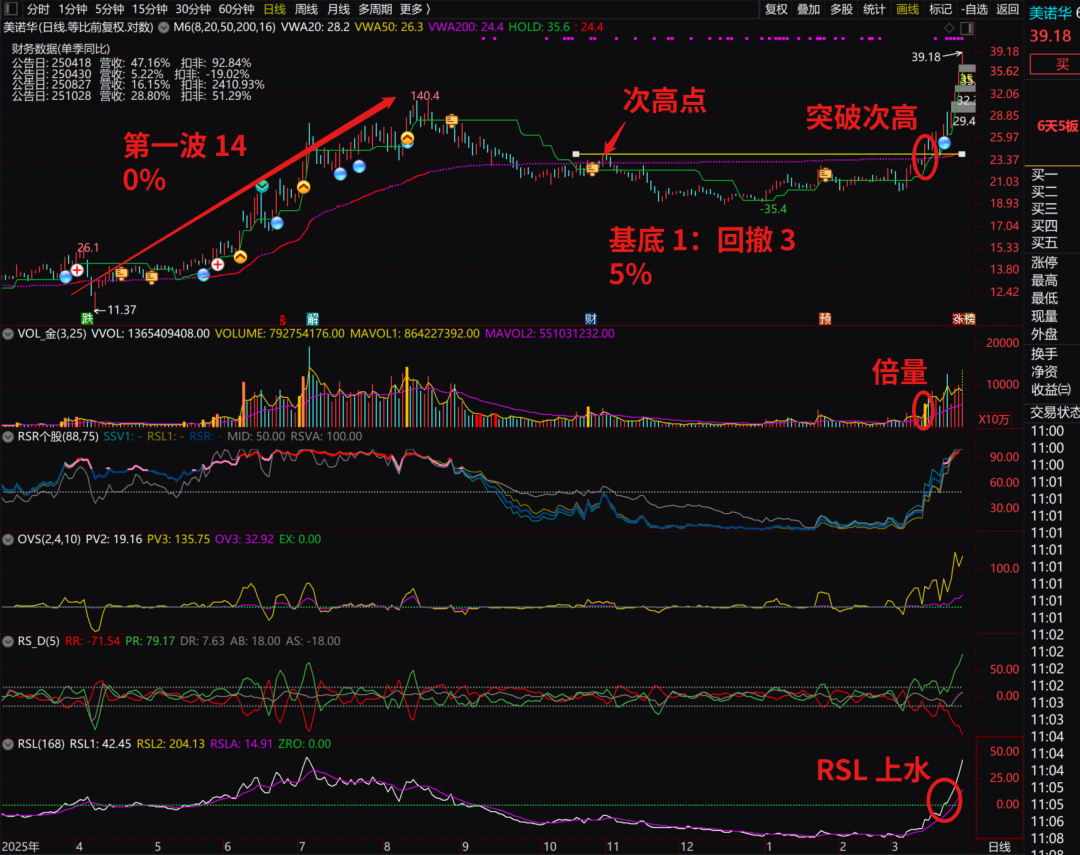Open the 财 earnings marker on timeline
Screen dimensions: 1080x855
tap(590, 319)
